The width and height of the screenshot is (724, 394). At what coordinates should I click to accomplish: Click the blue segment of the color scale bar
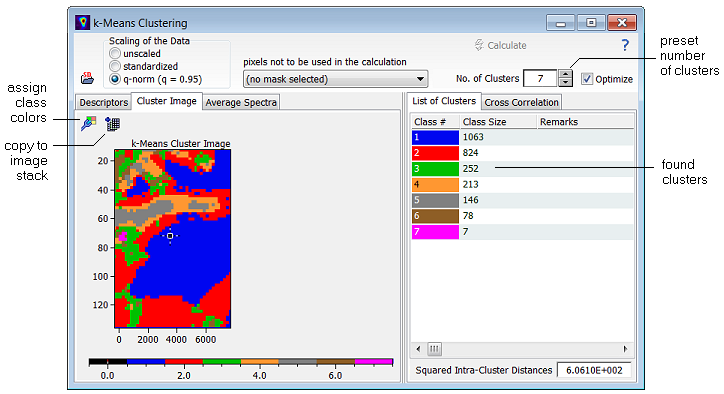click(x=146, y=362)
